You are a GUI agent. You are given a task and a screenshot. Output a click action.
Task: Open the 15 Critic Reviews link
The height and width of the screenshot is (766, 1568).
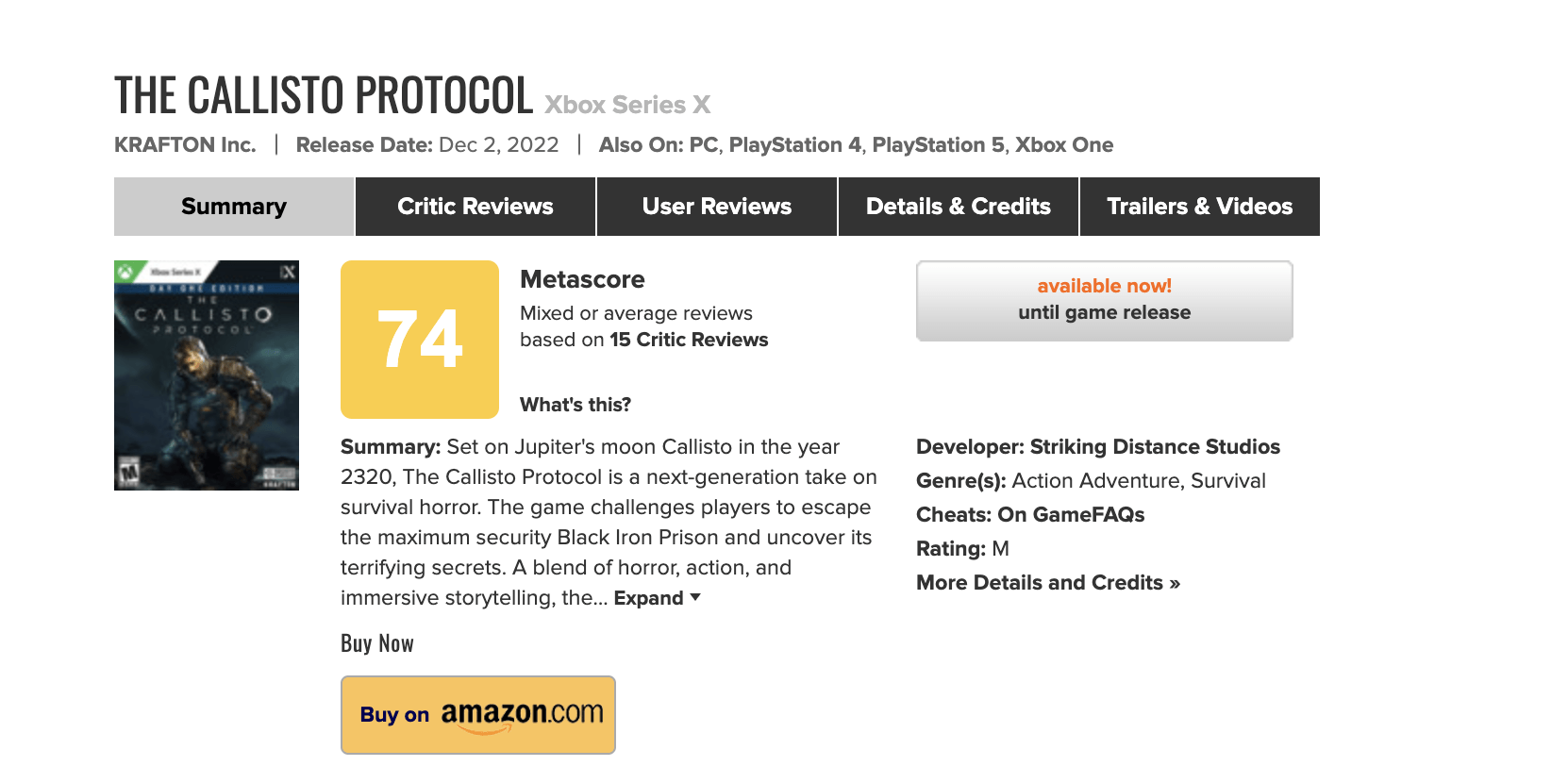[x=689, y=340]
